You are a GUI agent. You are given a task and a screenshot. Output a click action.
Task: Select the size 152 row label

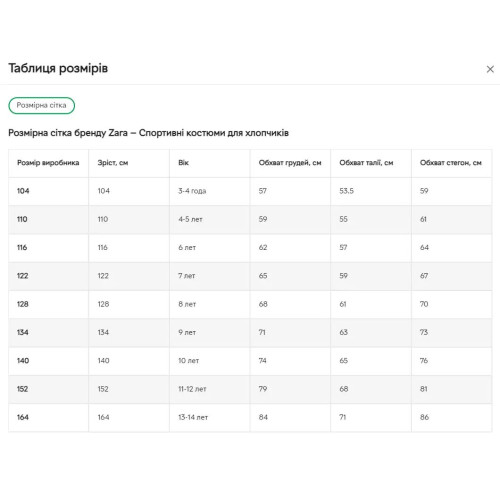[22, 389]
